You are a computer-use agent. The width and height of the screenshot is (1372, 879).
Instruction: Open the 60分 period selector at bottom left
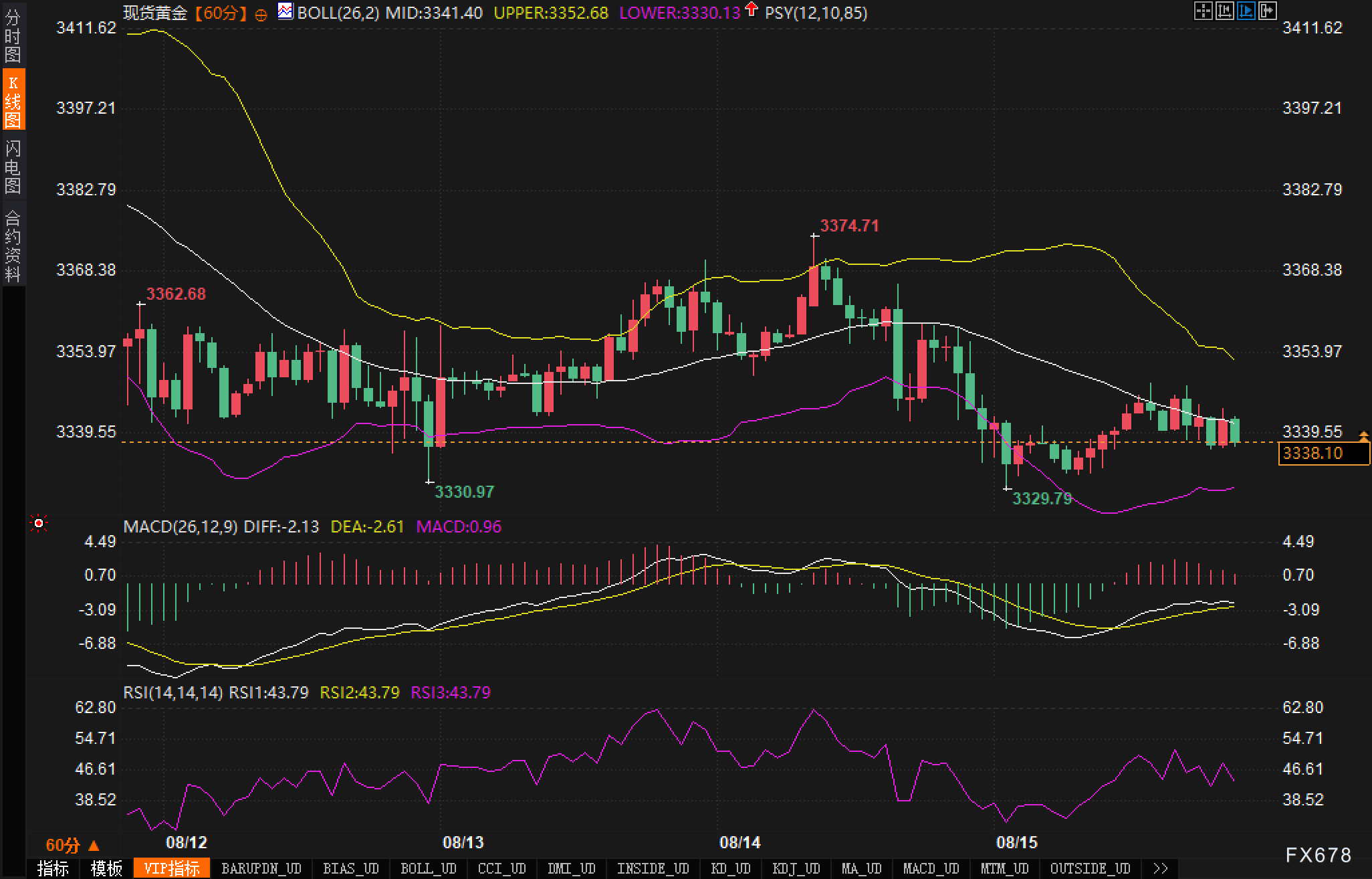(x=72, y=846)
